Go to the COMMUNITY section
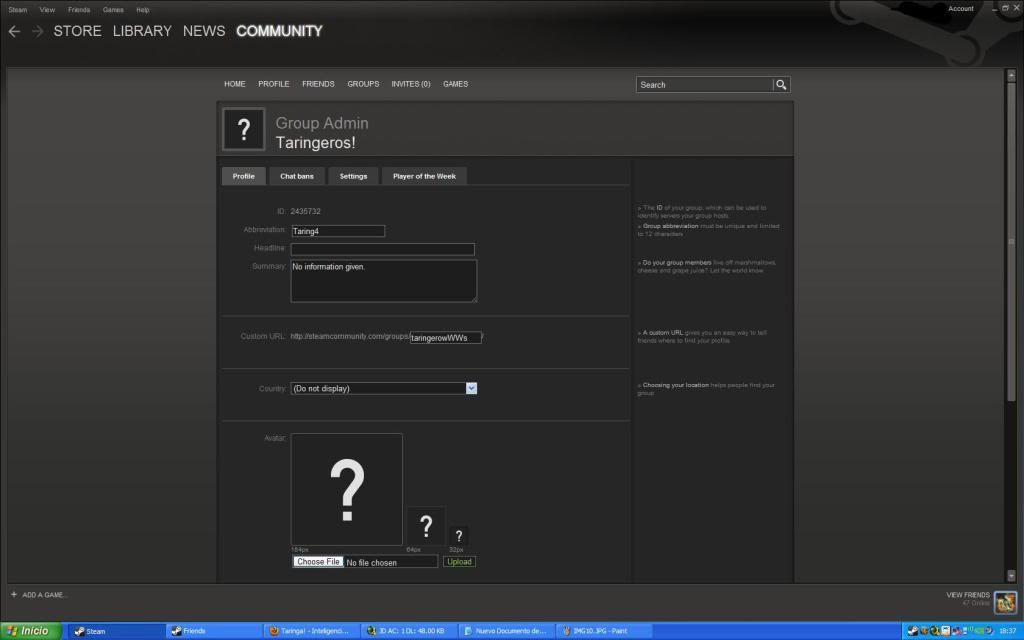1024x640 pixels. (x=280, y=31)
